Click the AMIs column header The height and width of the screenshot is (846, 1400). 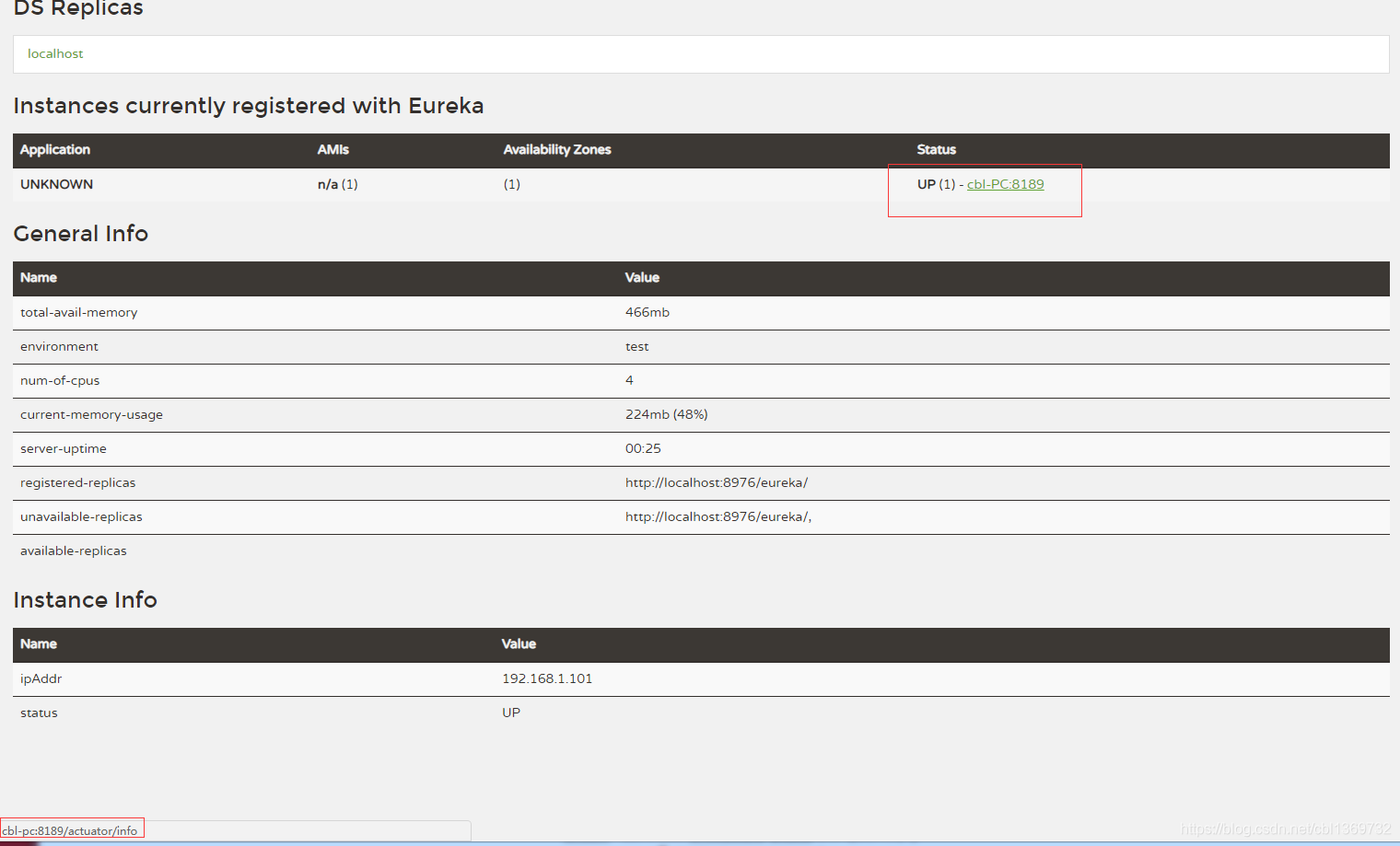tap(332, 150)
